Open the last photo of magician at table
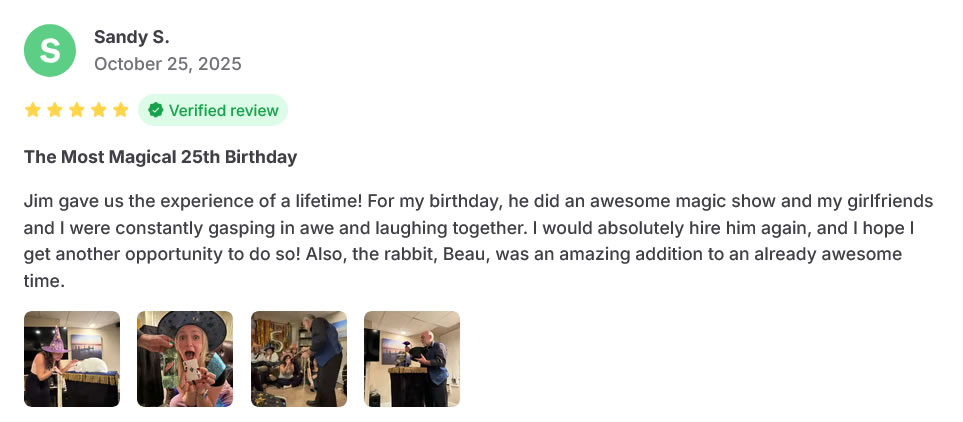Screen dimensions: 963x422 point(412,359)
